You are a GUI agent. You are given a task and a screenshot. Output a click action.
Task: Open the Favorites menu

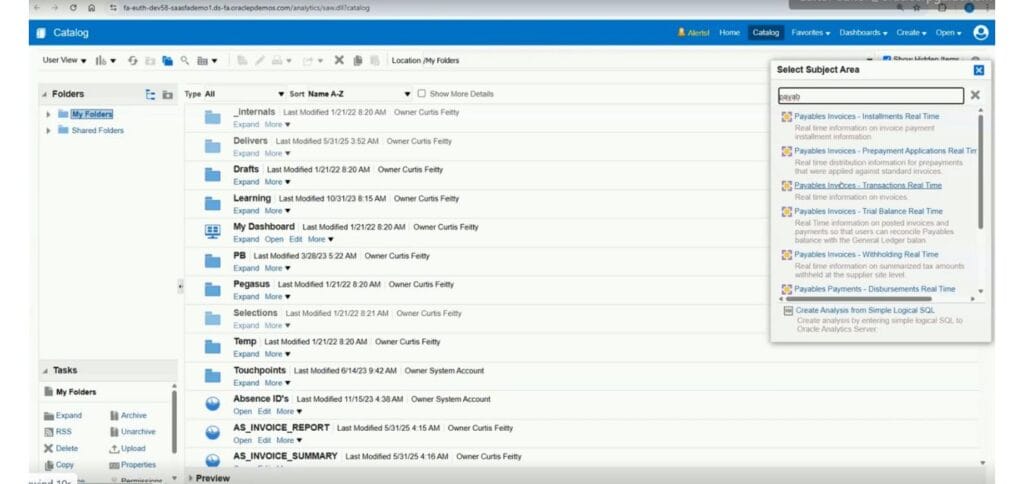810,33
